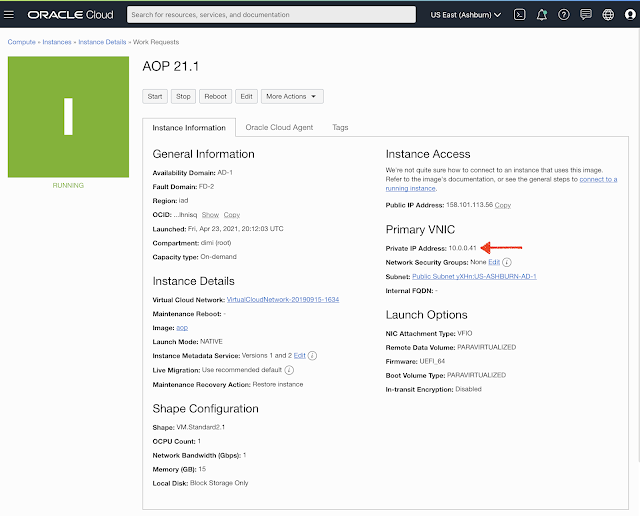Image resolution: width=640 pixels, height=516 pixels.
Task: Click the Public IP value 158.101.113.56
Action: point(469,205)
